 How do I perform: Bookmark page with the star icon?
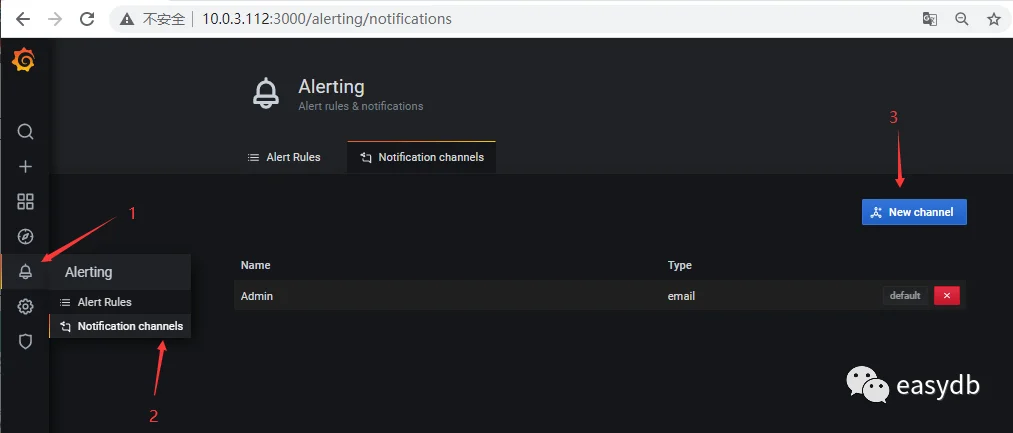click(994, 19)
